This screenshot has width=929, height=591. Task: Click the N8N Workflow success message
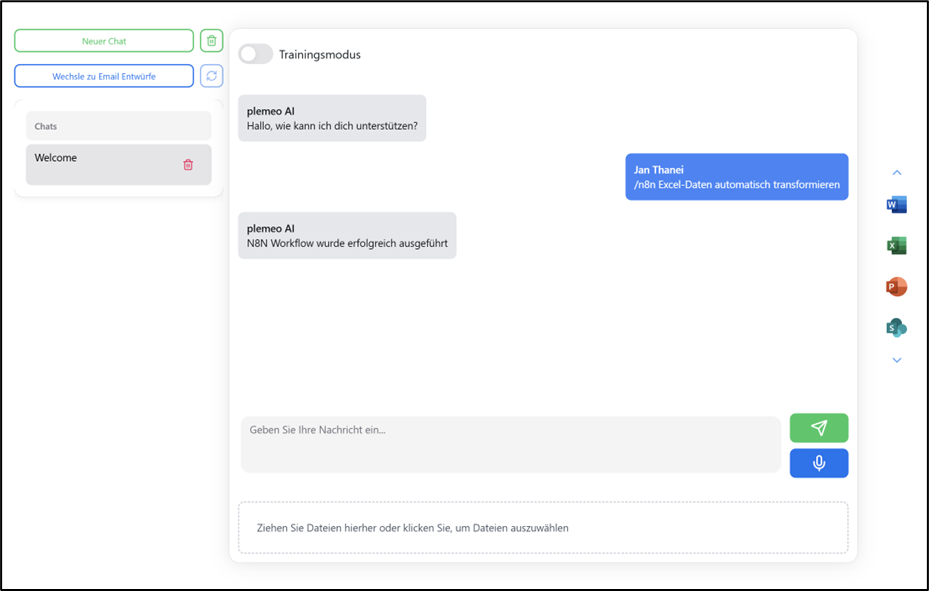coord(347,236)
